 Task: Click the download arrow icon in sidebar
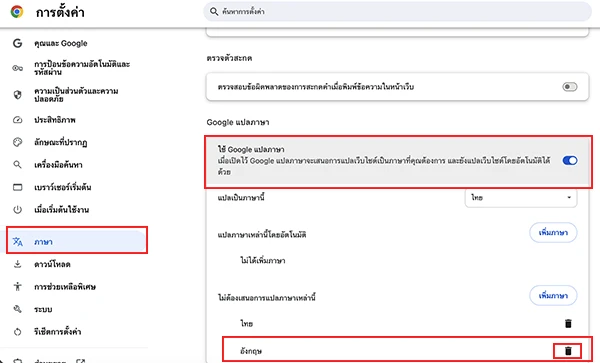(17, 264)
